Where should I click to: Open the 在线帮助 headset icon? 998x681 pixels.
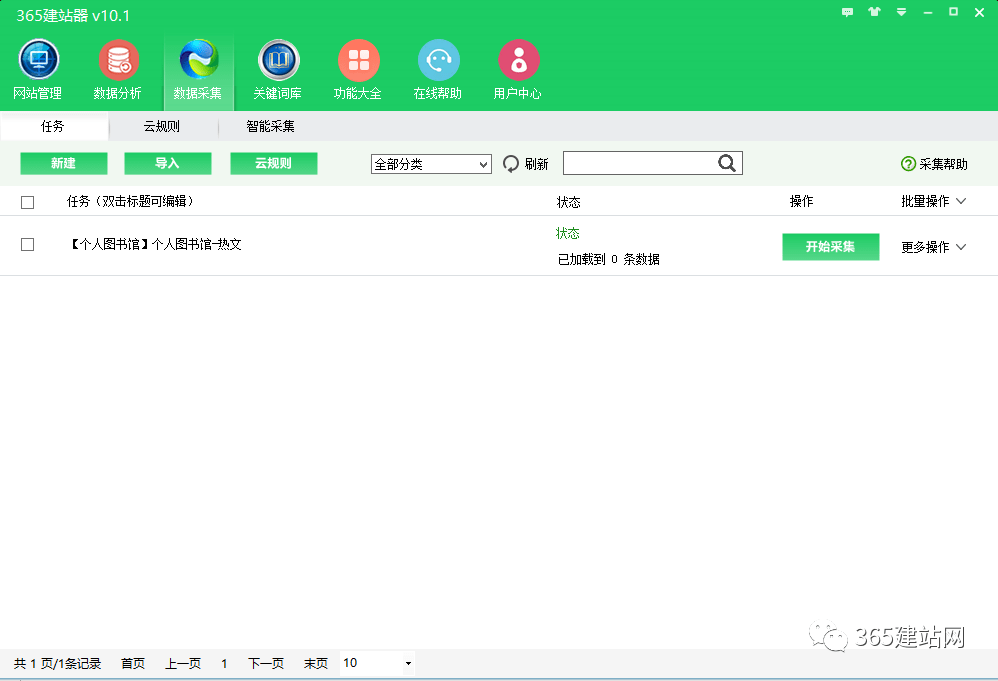click(x=439, y=60)
